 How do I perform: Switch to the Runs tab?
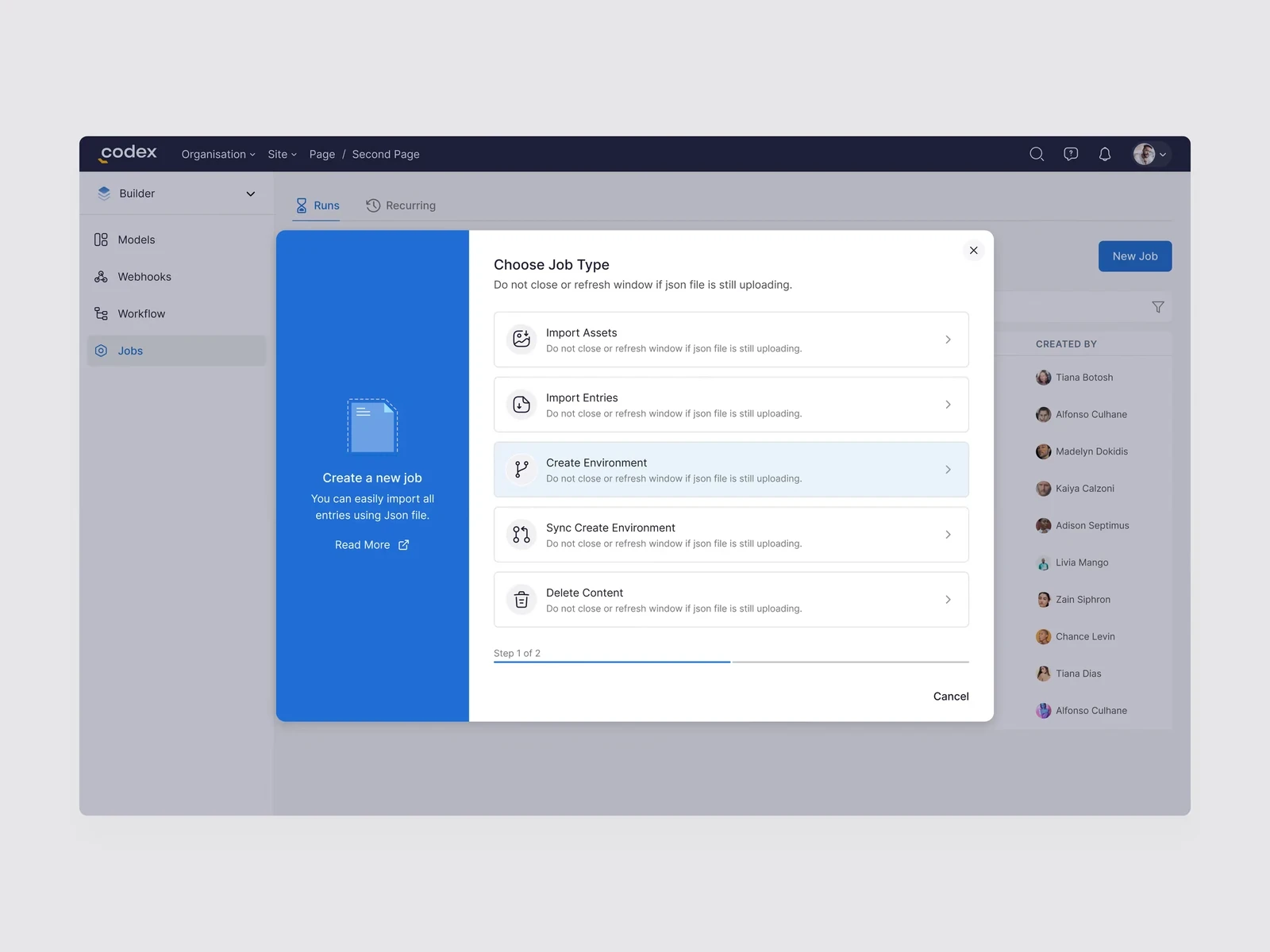click(x=317, y=205)
